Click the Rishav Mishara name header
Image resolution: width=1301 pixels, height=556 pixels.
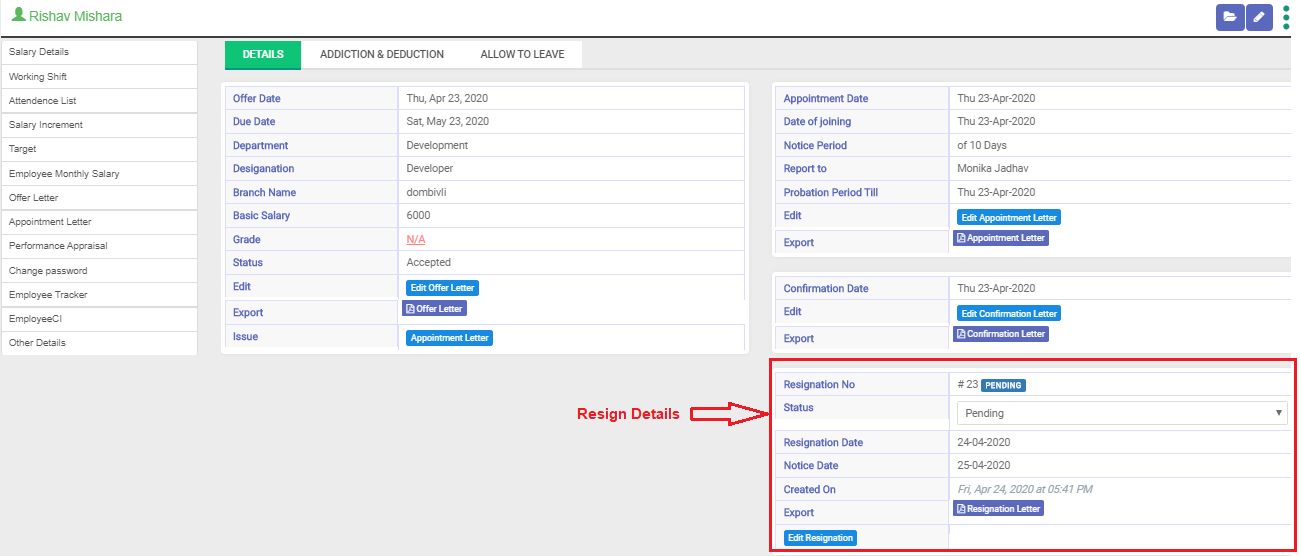pyautogui.click(x=76, y=17)
